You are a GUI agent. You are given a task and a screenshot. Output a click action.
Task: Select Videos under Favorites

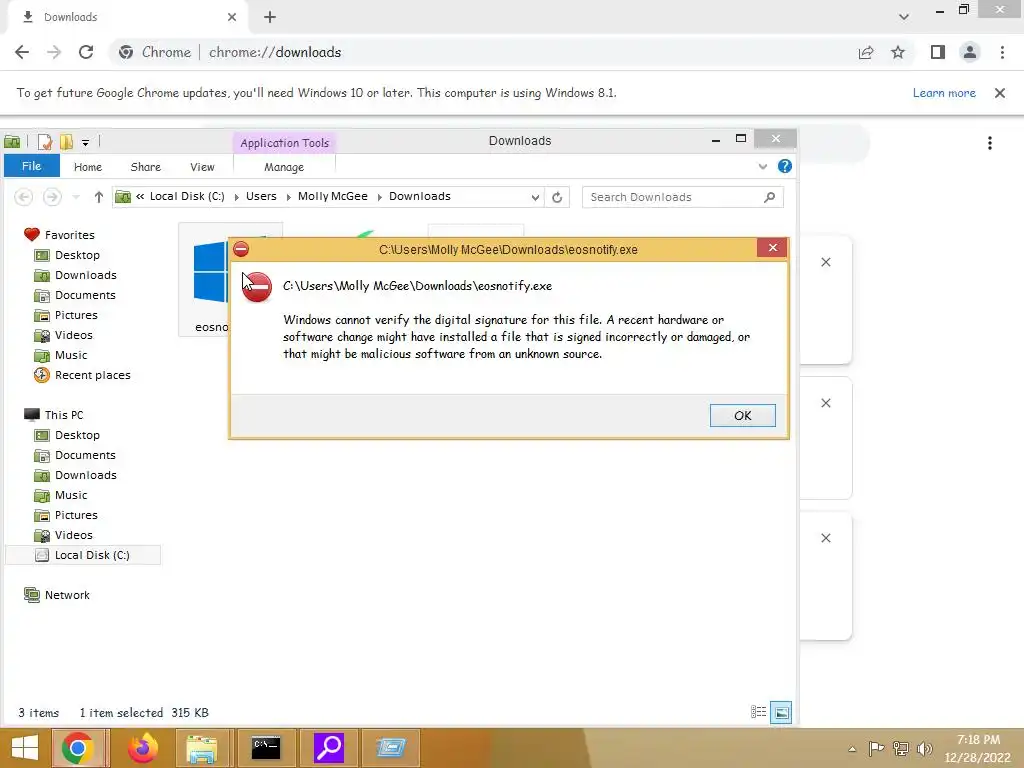(x=73, y=335)
